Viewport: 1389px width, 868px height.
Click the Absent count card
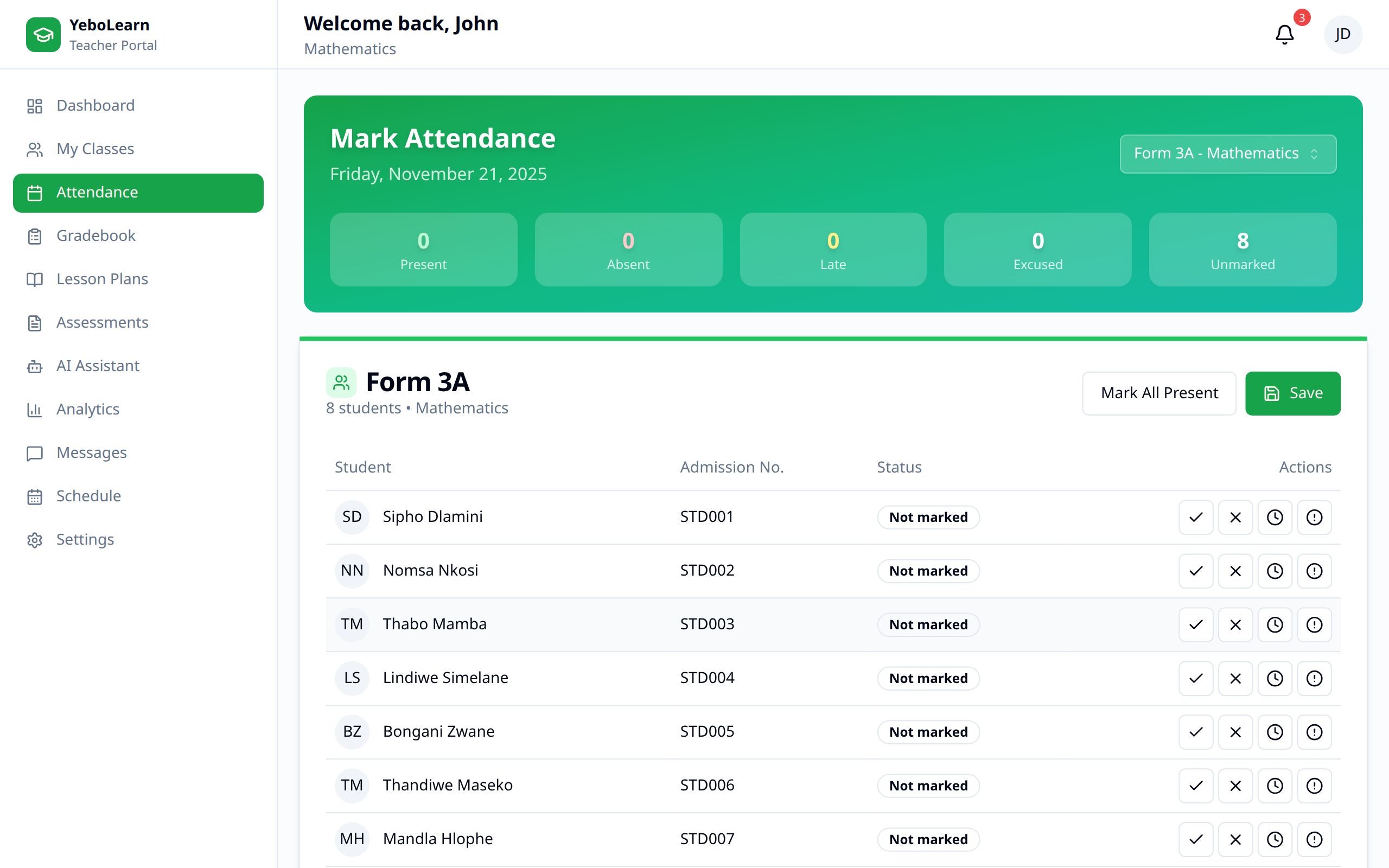pos(628,250)
